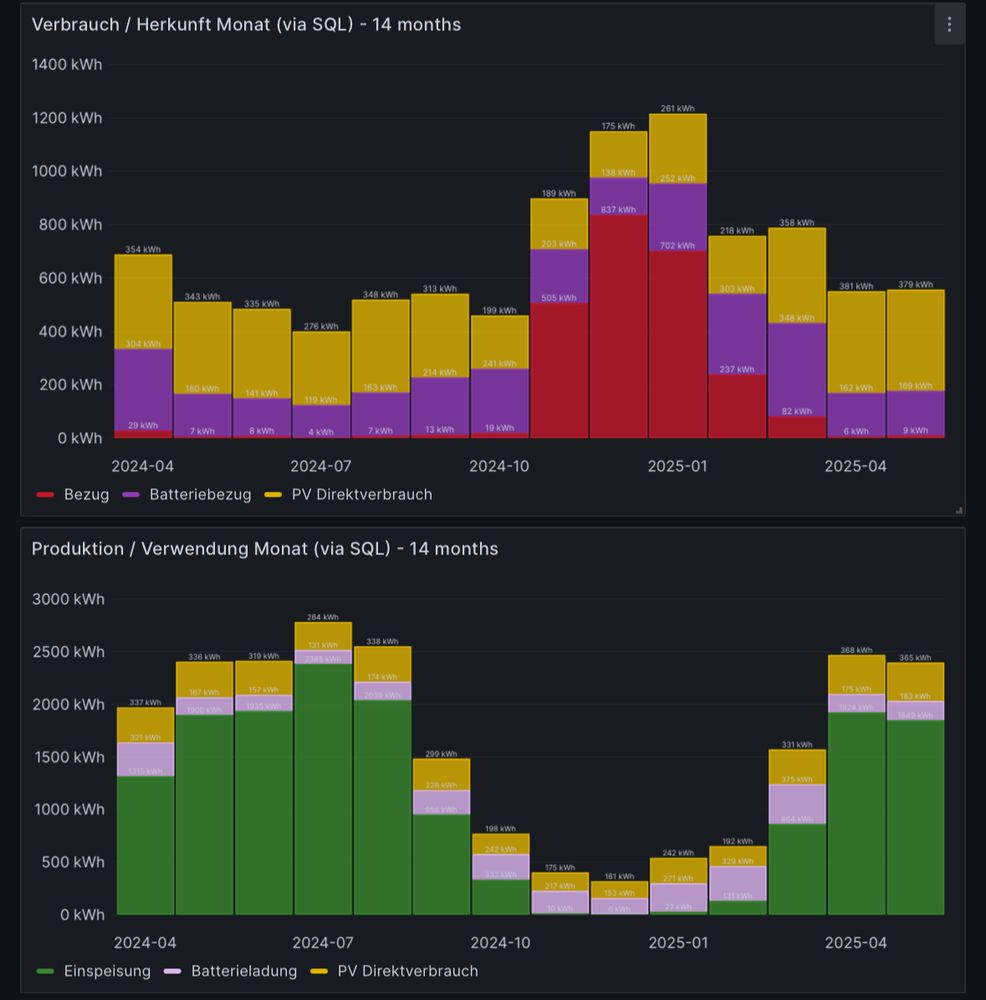
Task: Open the three-dot menu of the Verbrauch panel
Action: pos(949,24)
